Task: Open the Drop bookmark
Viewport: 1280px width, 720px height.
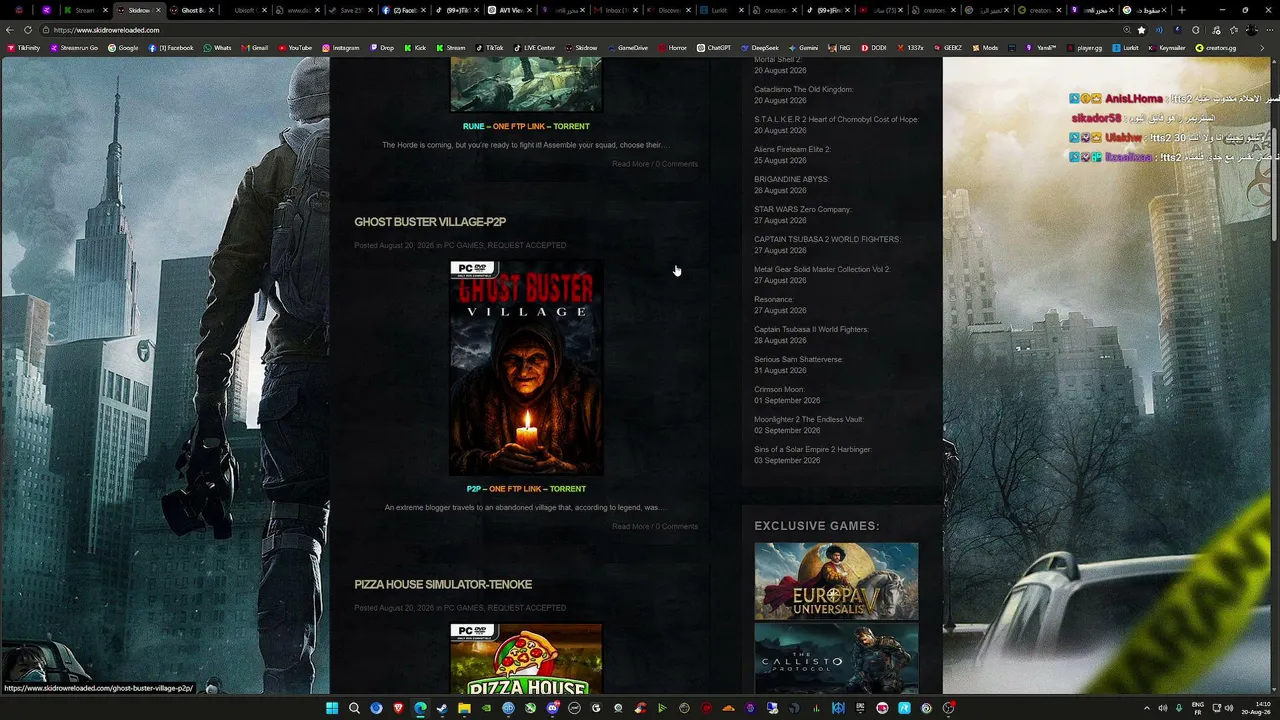Action: coord(382,48)
